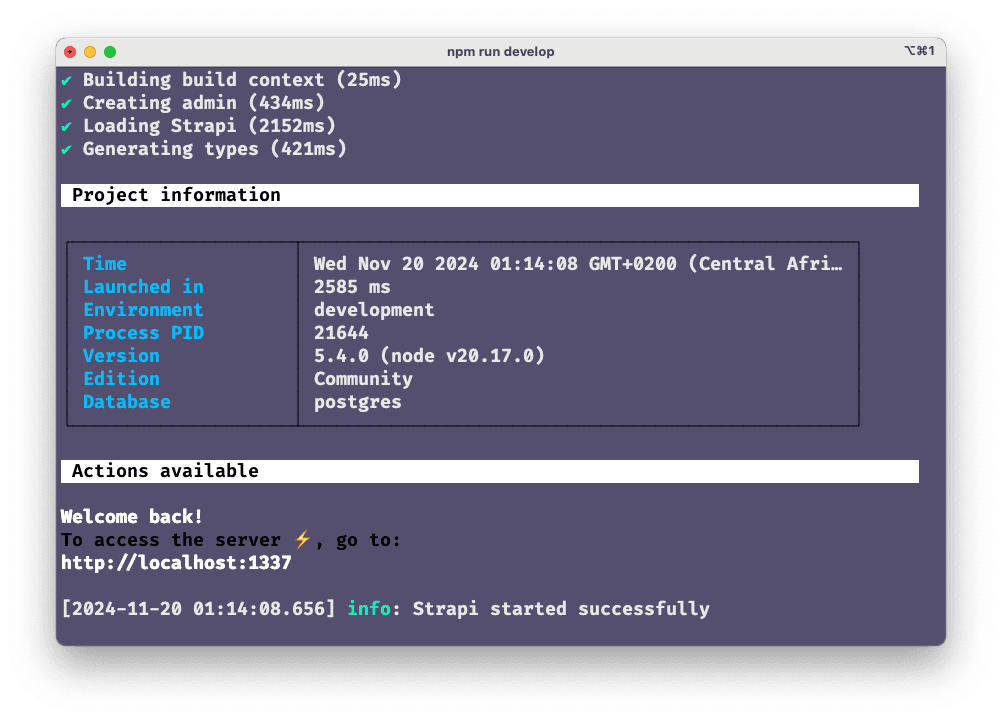Click the 'Database' label

(x=127, y=402)
